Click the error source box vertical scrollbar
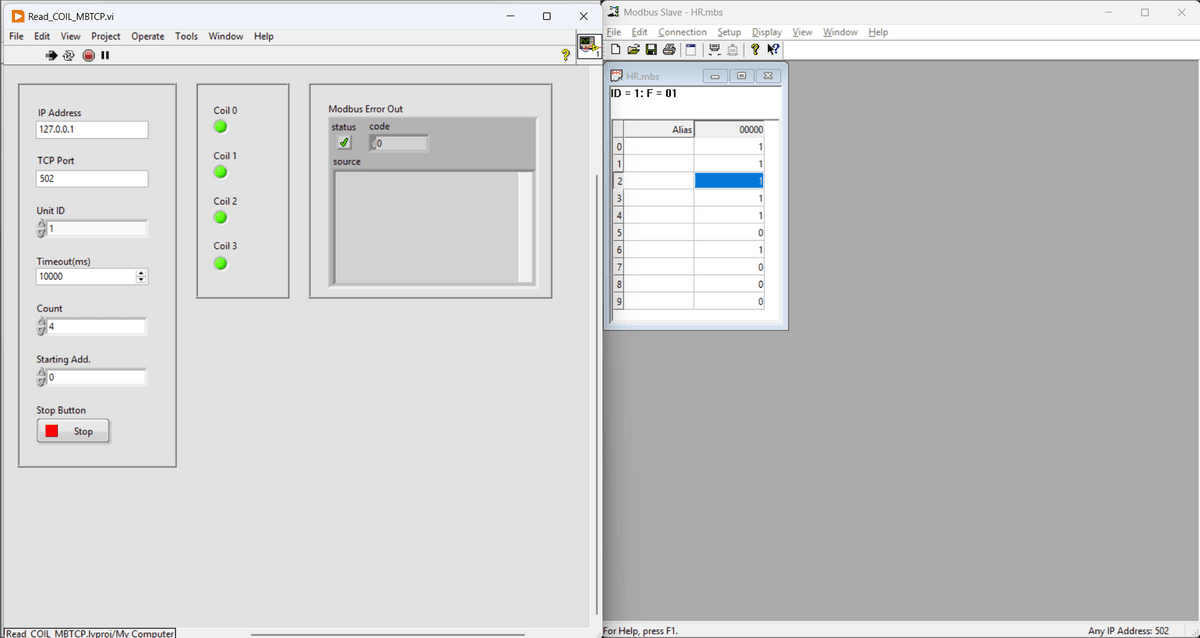1200x638 pixels. pyautogui.click(x=525, y=228)
